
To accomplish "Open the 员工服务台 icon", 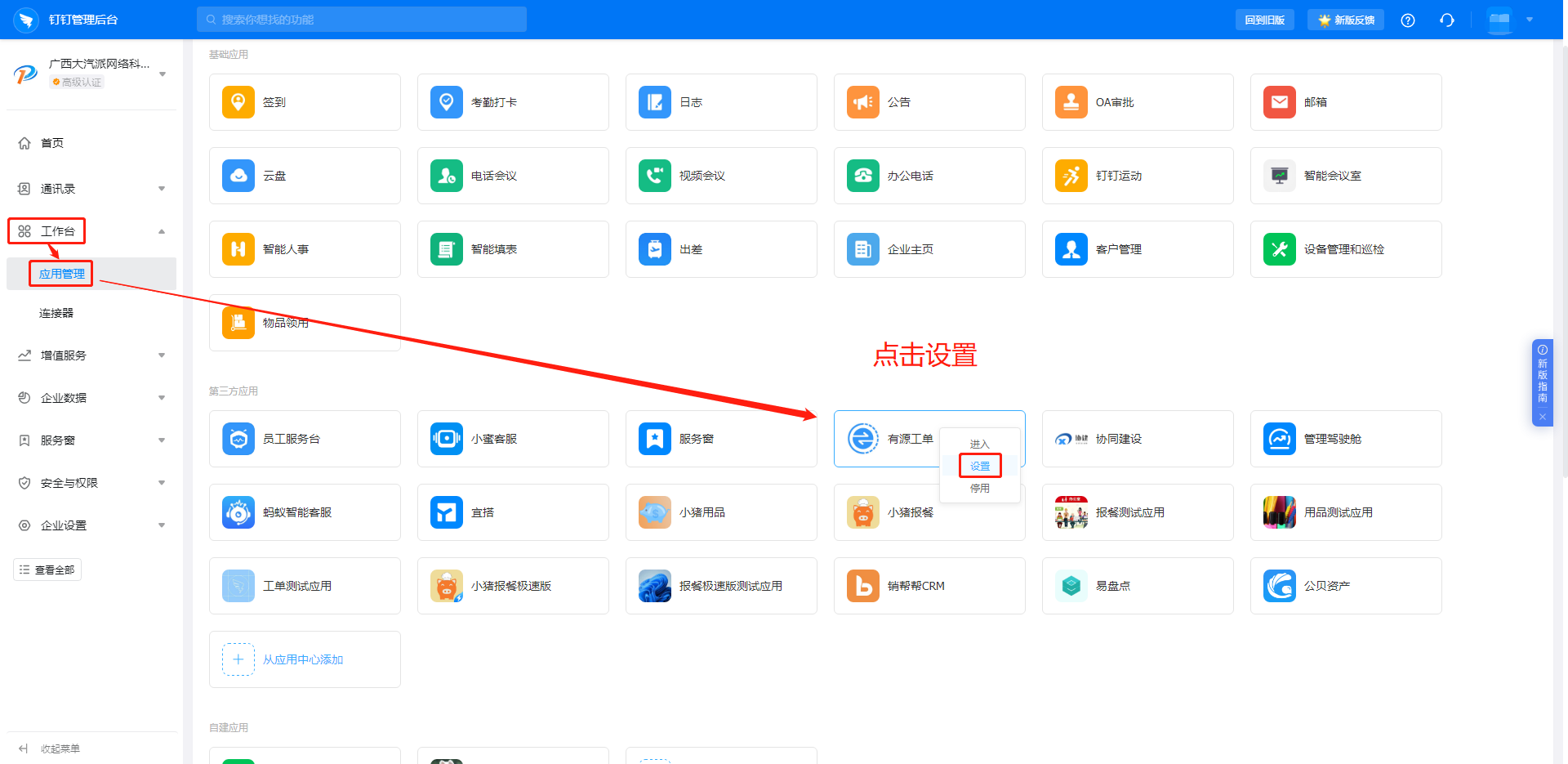I will coord(238,439).
